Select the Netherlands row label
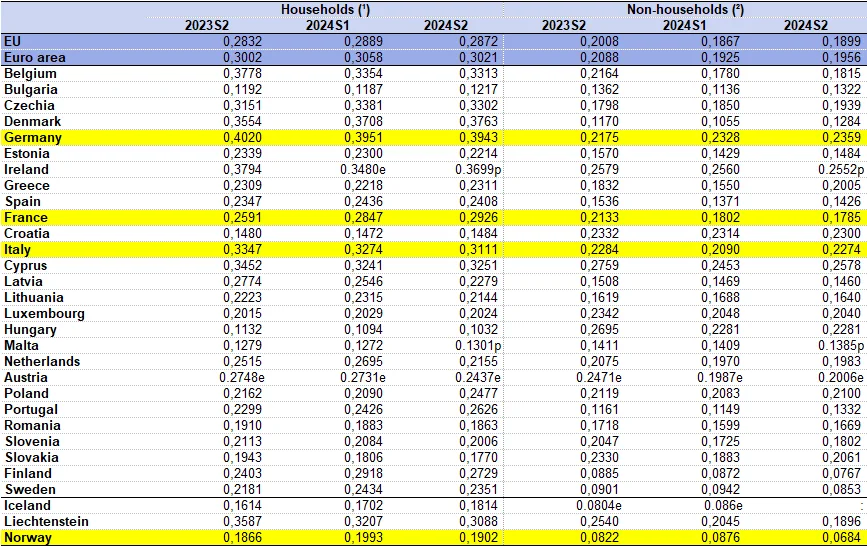Image resolution: width=867 pixels, height=546 pixels. 41,361
